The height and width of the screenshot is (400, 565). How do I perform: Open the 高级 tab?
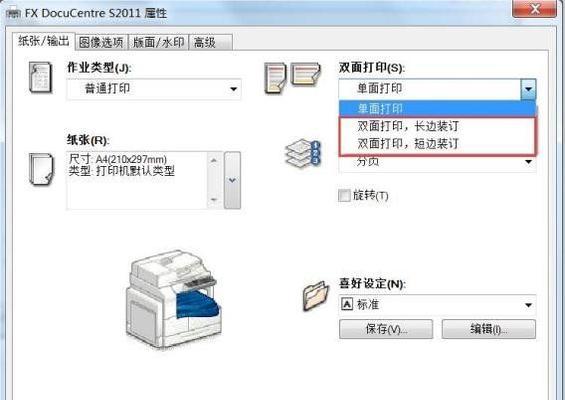tap(210, 43)
